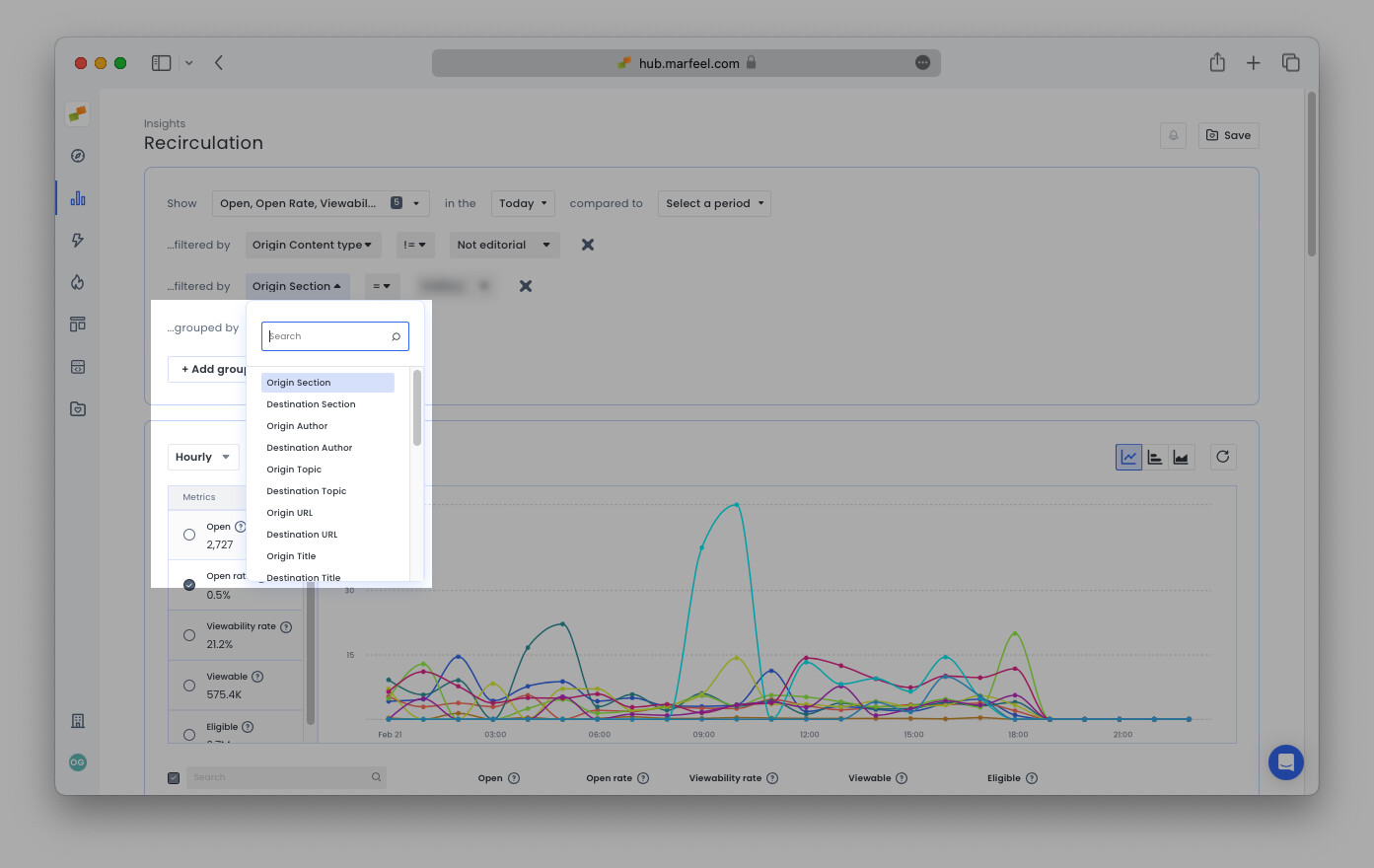Select the lightning bolt icon in sidebar
The height and width of the screenshot is (868, 1374).
[x=77, y=240]
